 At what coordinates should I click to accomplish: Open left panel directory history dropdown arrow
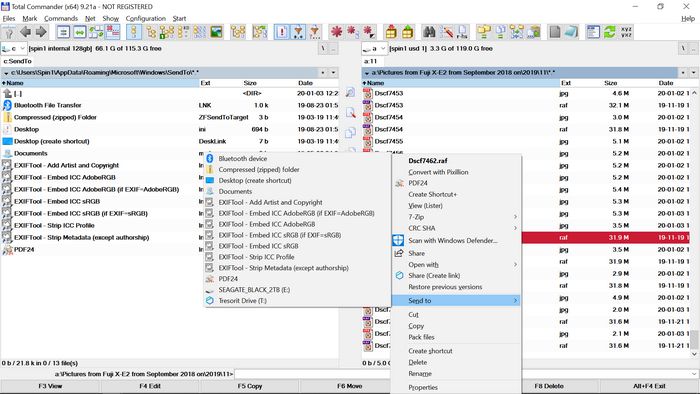(333, 72)
